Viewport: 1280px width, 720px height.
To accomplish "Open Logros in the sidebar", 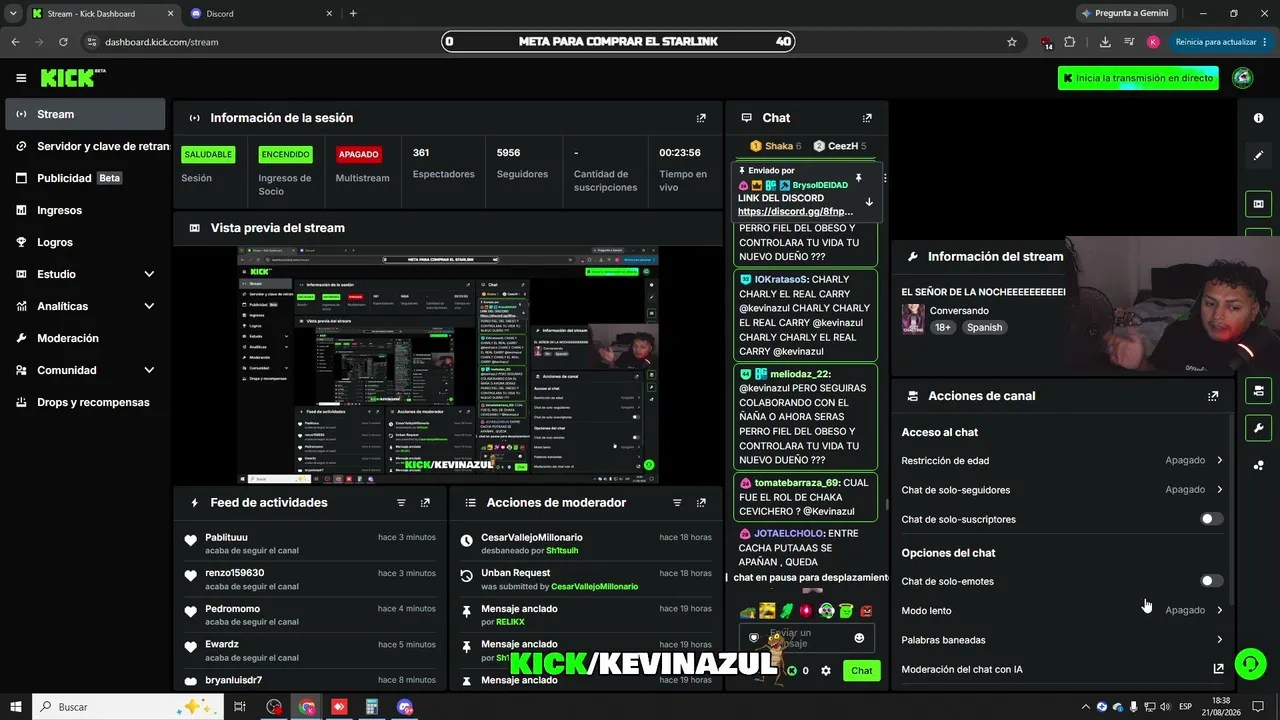I will pos(85,242).
